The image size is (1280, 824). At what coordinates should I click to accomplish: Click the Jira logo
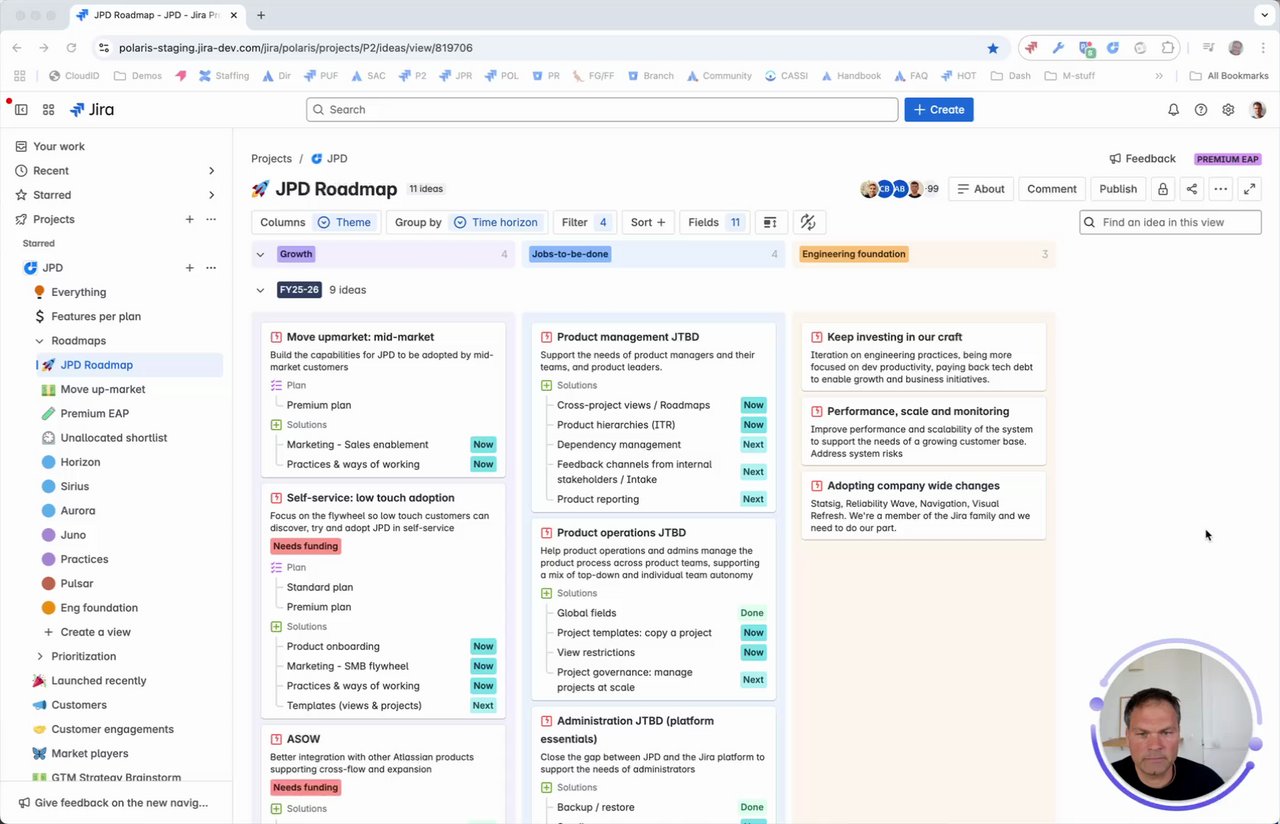point(92,110)
